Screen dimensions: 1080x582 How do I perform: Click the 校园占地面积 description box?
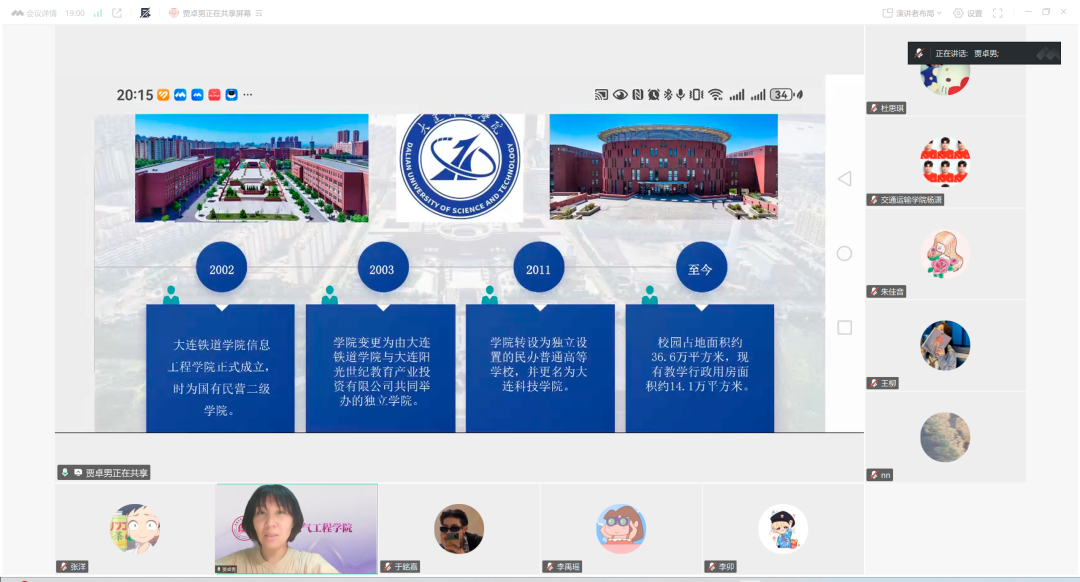(700, 368)
